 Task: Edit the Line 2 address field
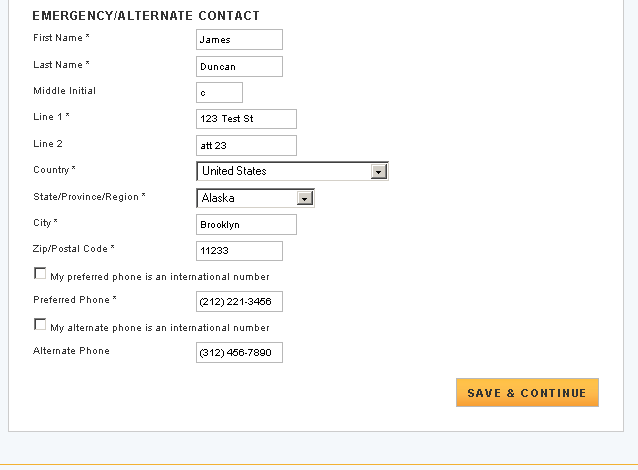tap(246, 146)
